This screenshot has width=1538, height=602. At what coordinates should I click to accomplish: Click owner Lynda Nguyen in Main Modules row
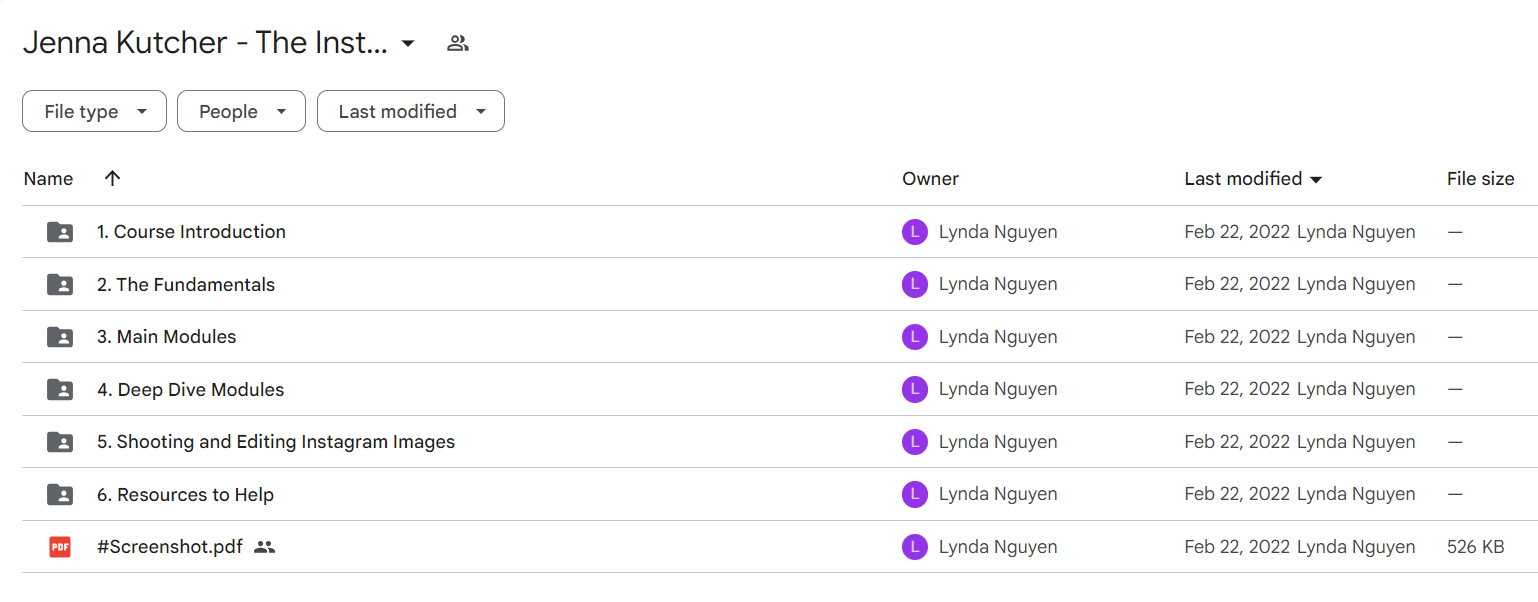coord(998,337)
